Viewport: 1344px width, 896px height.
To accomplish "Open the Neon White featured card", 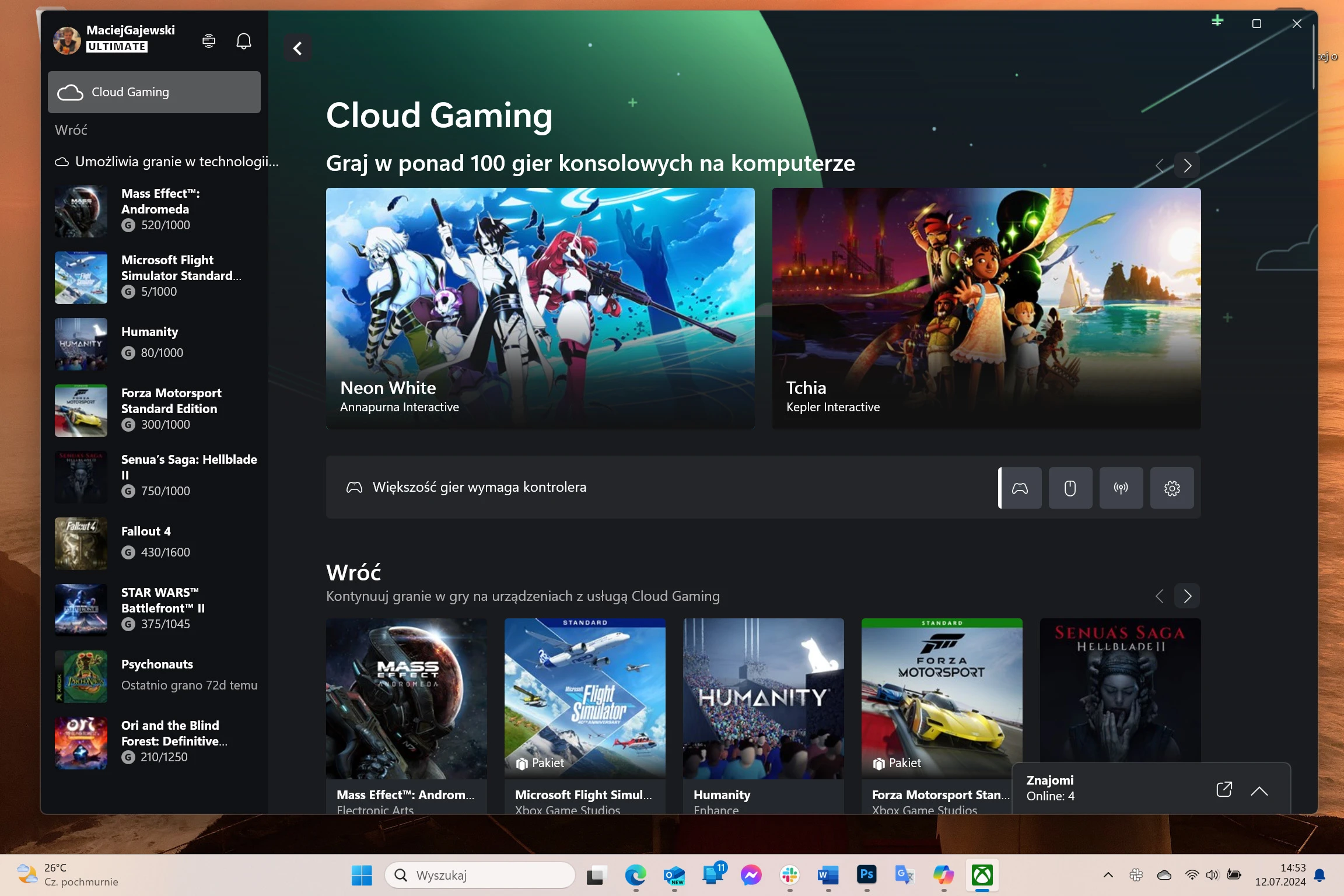I will [540, 308].
